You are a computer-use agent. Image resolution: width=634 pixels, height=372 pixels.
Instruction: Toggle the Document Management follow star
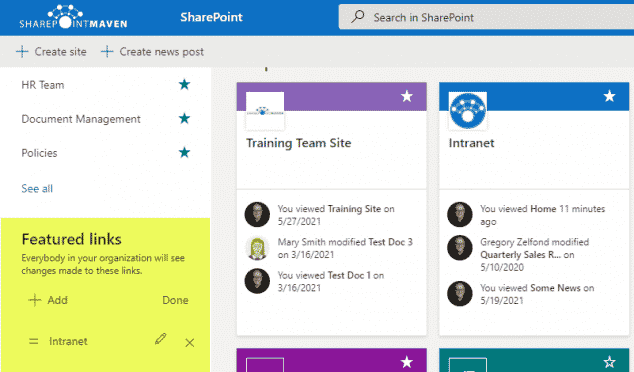tap(184, 118)
